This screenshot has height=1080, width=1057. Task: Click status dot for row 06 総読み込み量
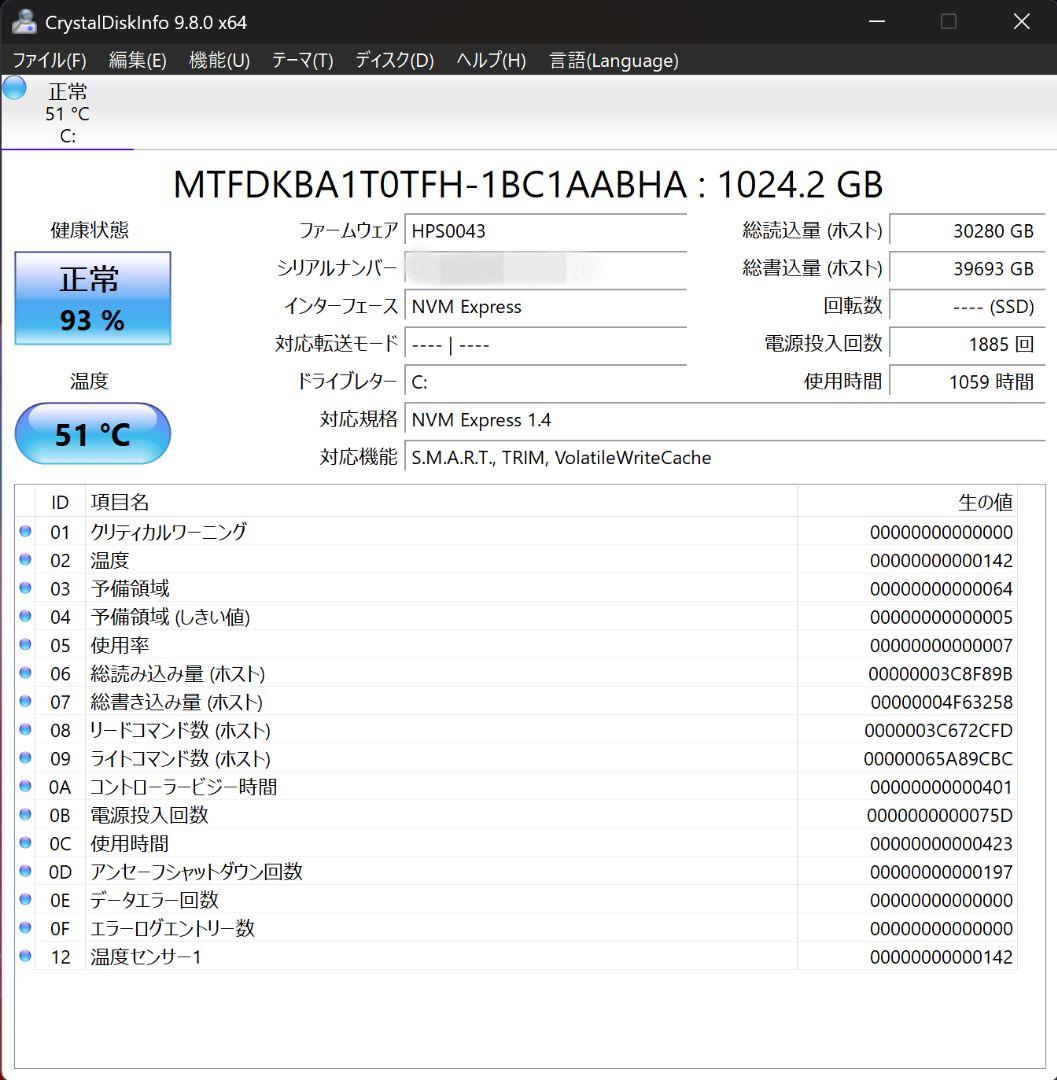(x=25, y=673)
